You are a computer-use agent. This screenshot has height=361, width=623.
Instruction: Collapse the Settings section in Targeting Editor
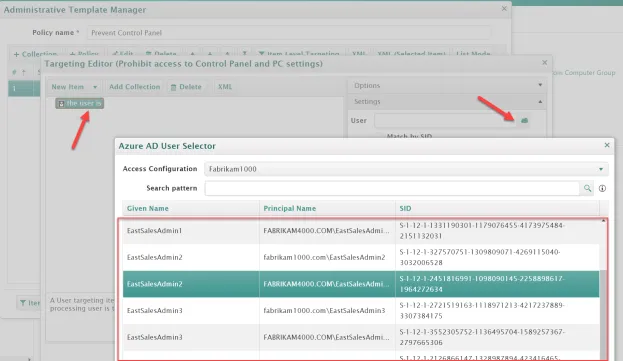coord(447,102)
